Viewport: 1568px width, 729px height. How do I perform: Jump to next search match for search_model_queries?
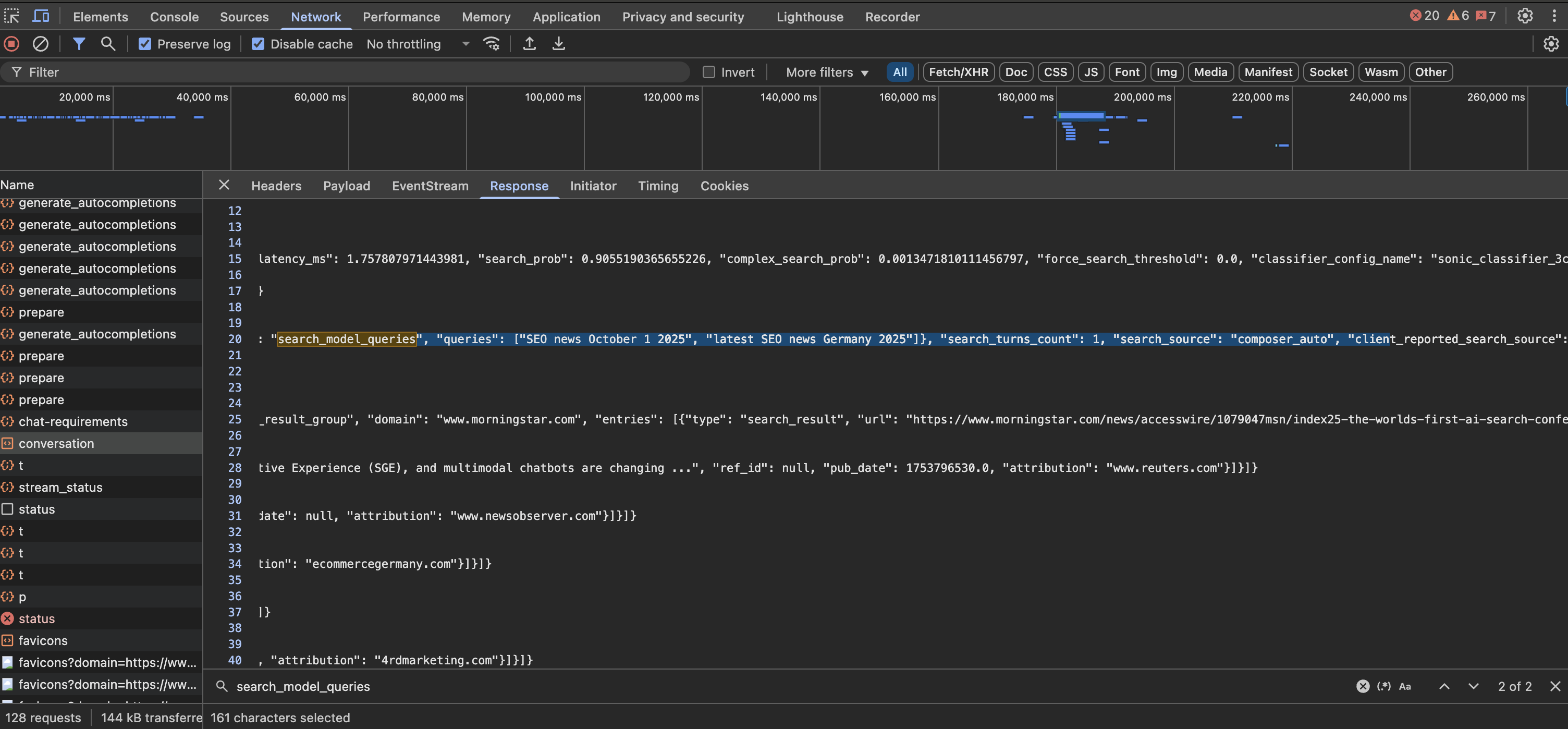click(1474, 686)
